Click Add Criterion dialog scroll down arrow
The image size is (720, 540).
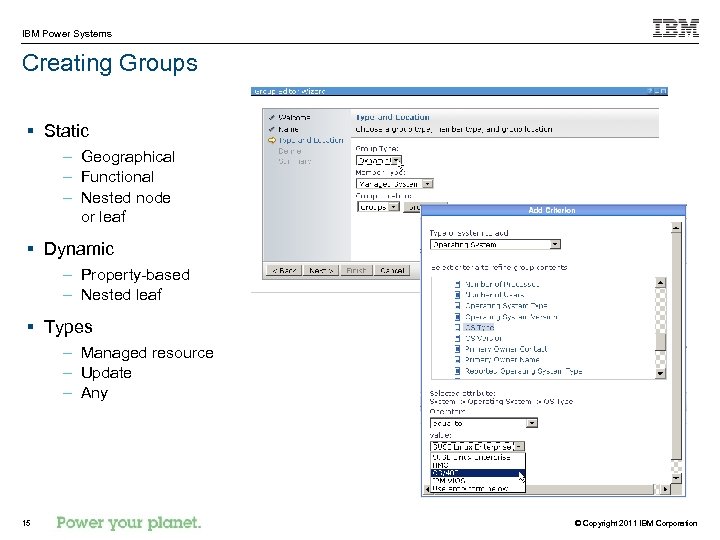[x=676, y=478]
